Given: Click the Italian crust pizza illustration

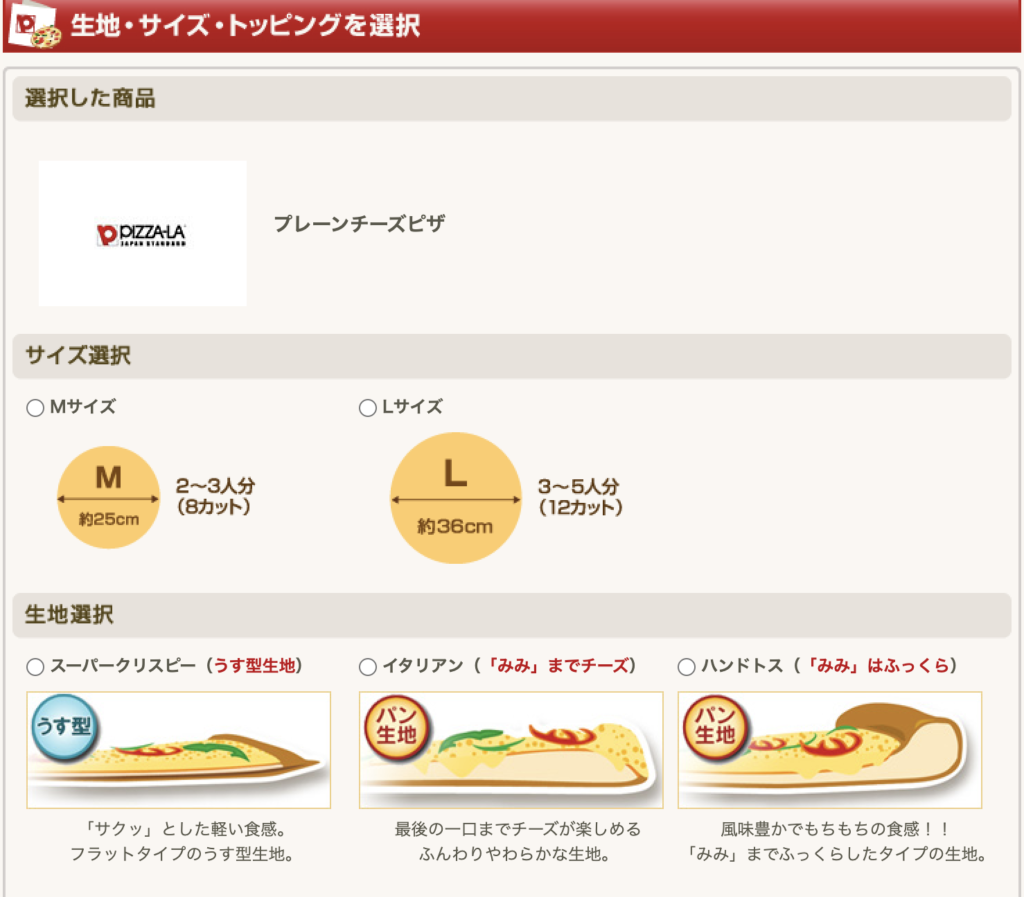Looking at the screenshot, I should click(x=530, y=755).
